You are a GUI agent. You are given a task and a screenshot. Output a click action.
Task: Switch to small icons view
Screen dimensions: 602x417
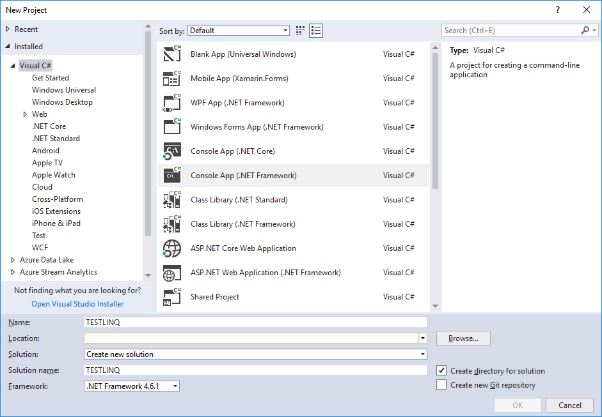click(300, 30)
